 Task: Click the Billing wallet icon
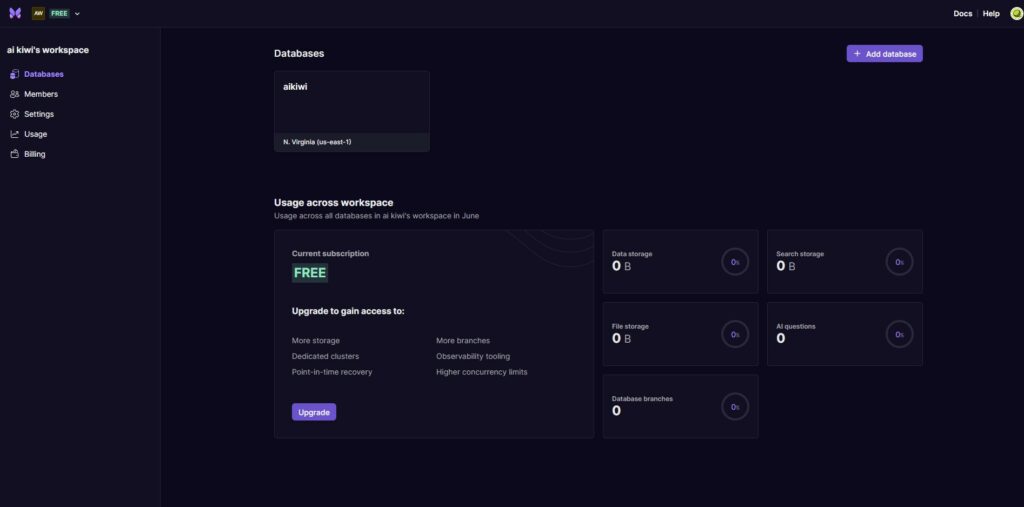pos(14,154)
